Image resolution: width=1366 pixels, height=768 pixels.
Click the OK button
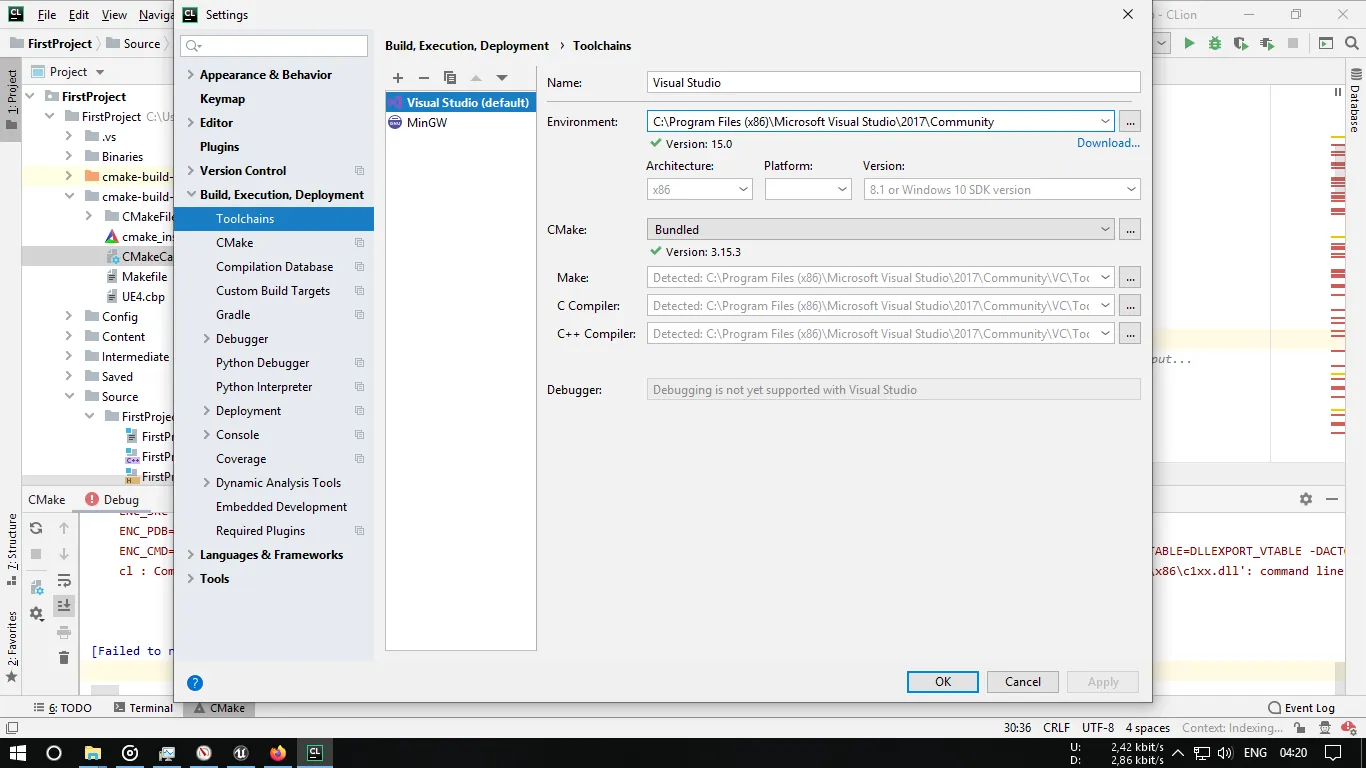(x=943, y=682)
